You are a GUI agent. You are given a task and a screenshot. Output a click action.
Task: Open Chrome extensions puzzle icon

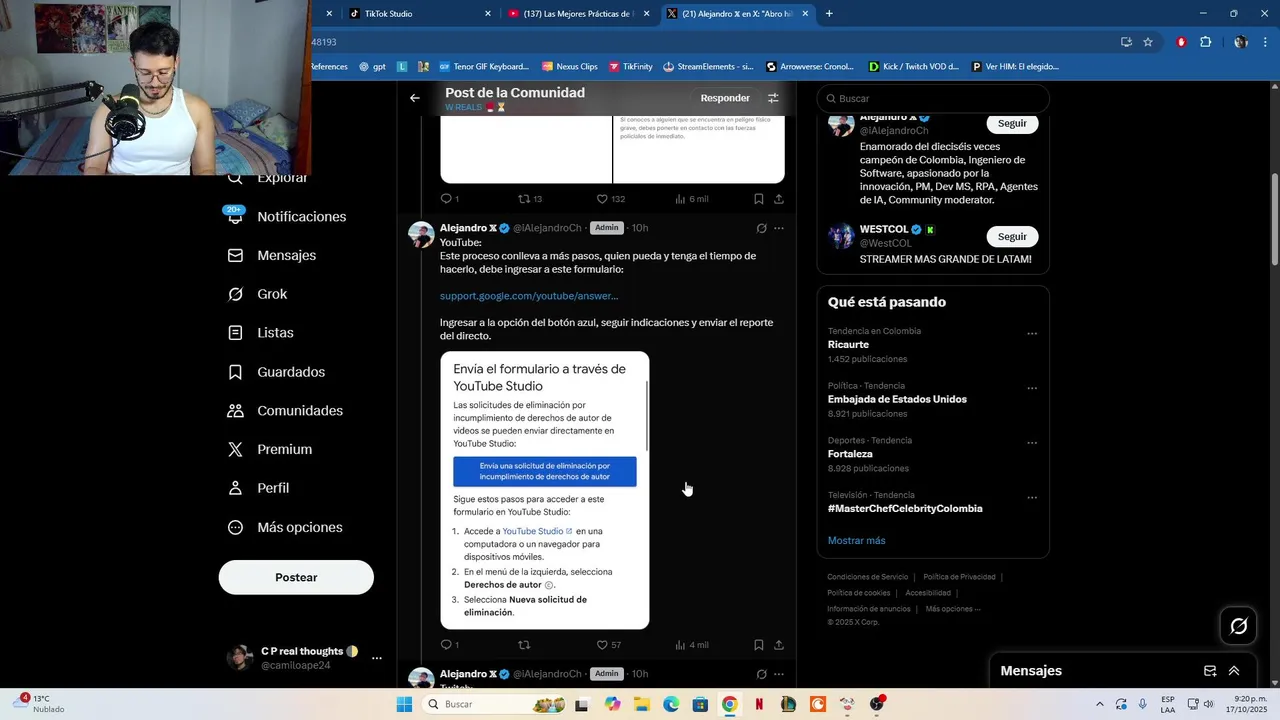(1205, 42)
